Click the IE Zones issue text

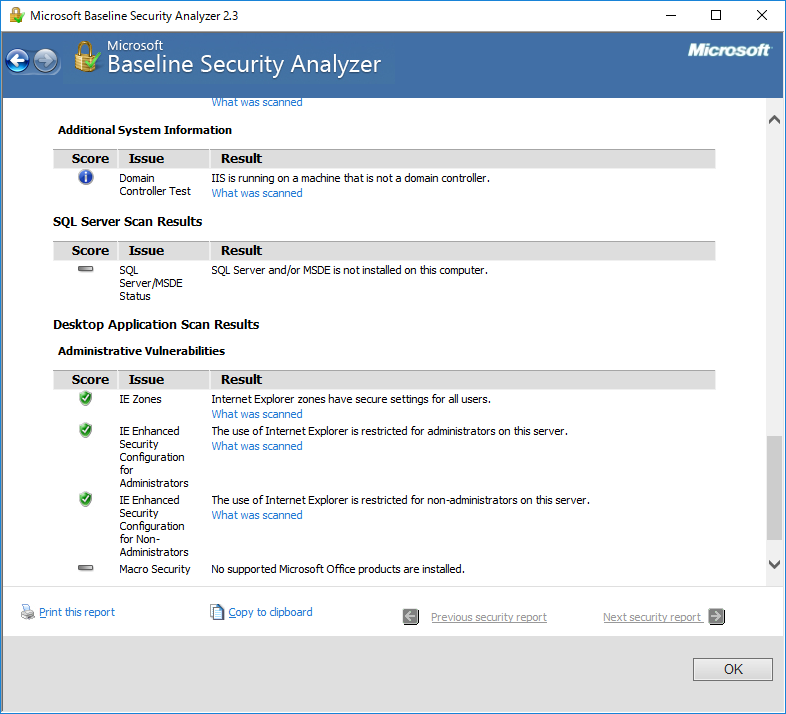coord(140,400)
